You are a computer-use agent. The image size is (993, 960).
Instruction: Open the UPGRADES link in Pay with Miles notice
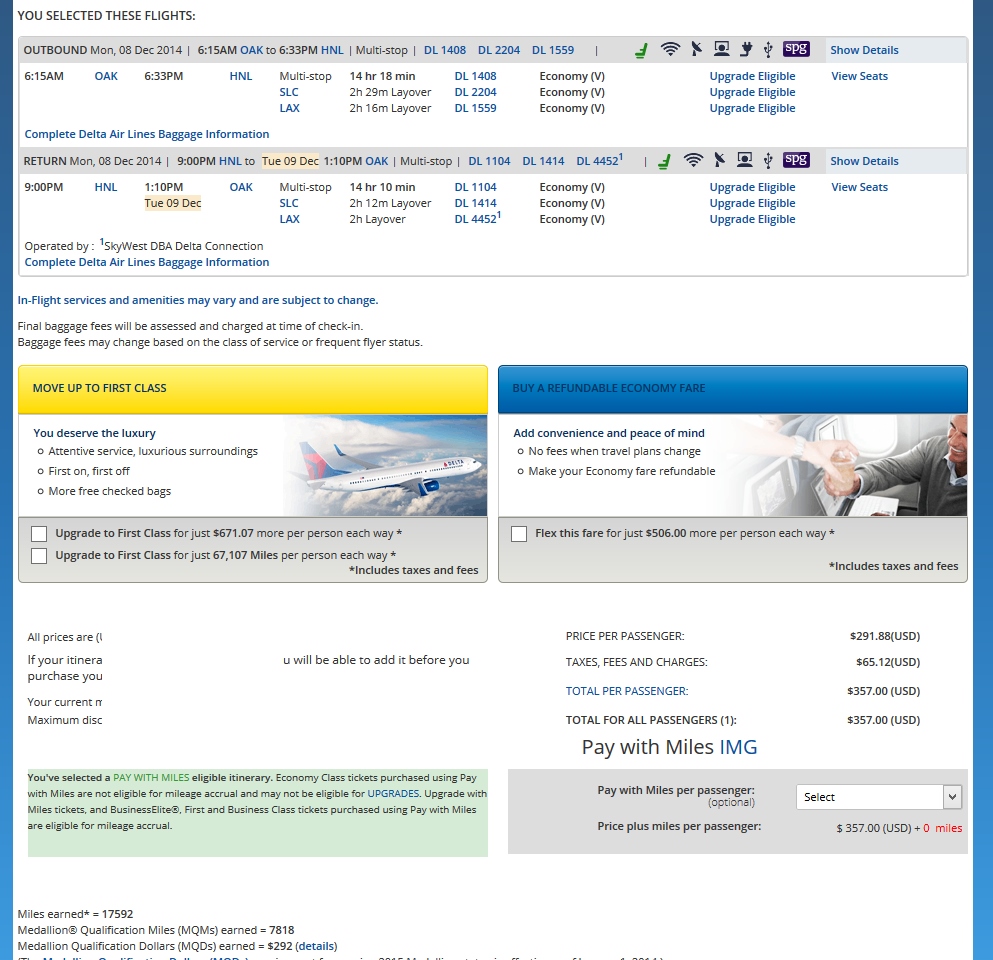(393, 793)
